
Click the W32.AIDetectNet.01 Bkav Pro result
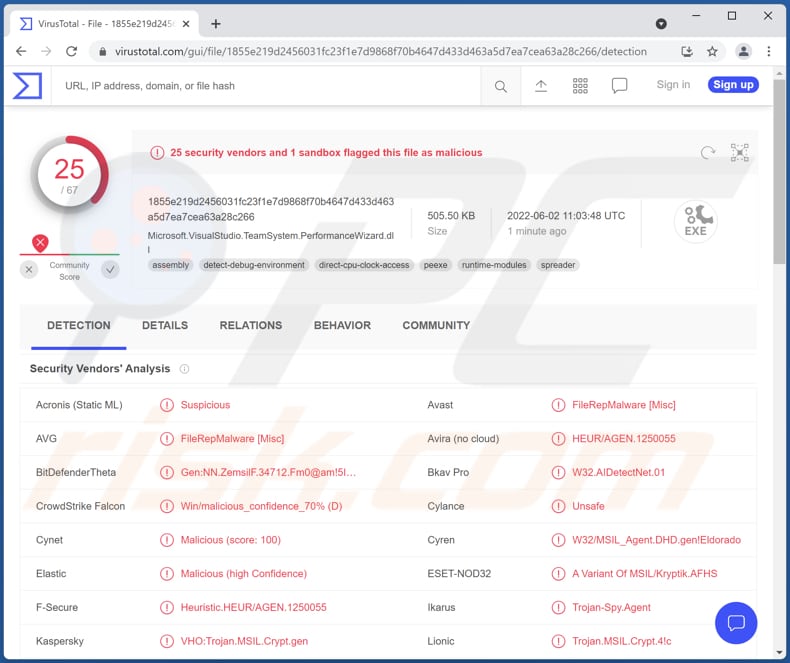(618, 473)
